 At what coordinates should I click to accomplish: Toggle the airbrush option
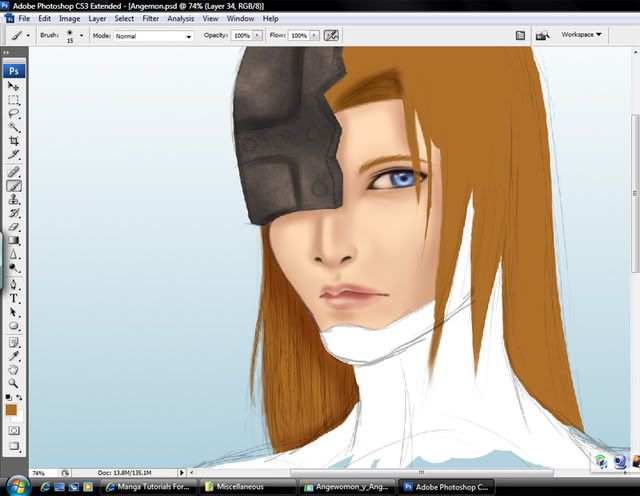coord(331,36)
